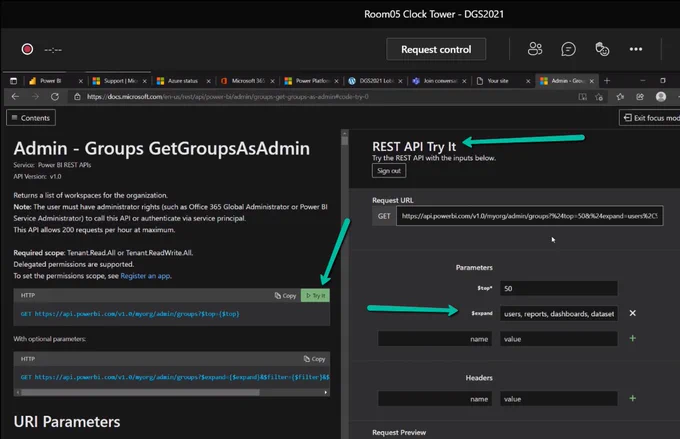The height and width of the screenshot is (439, 680).
Task: Click the code block right scroll arrow
Action: coord(326,392)
